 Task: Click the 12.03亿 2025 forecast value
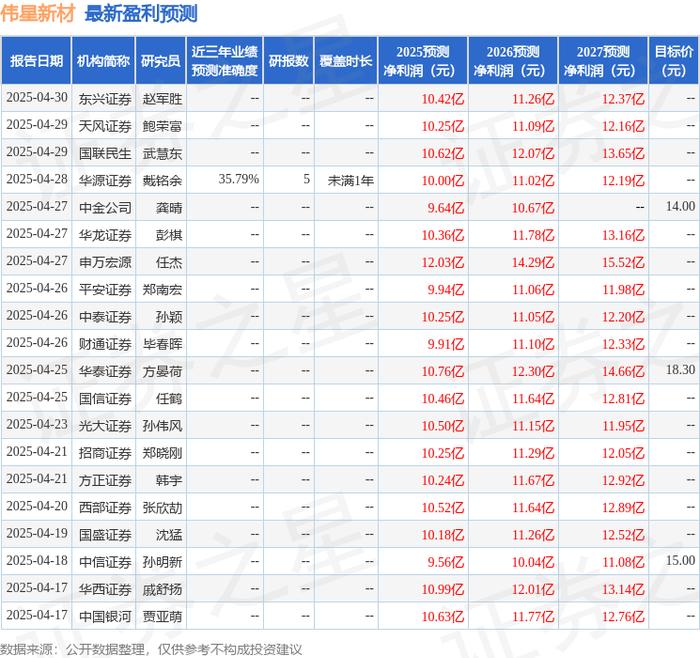tap(443, 262)
